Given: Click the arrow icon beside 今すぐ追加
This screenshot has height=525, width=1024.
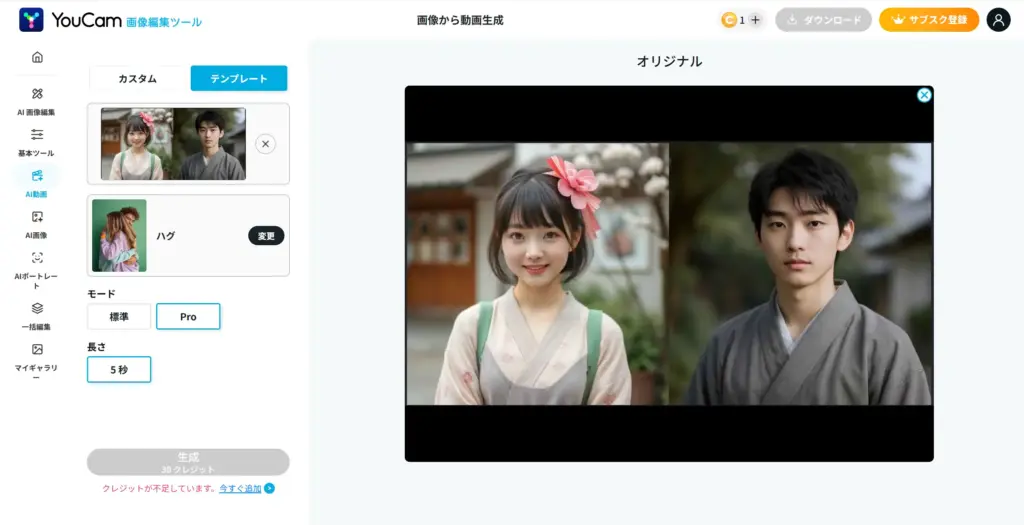Looking at the screenshot, I should click(x=269, y=488).
